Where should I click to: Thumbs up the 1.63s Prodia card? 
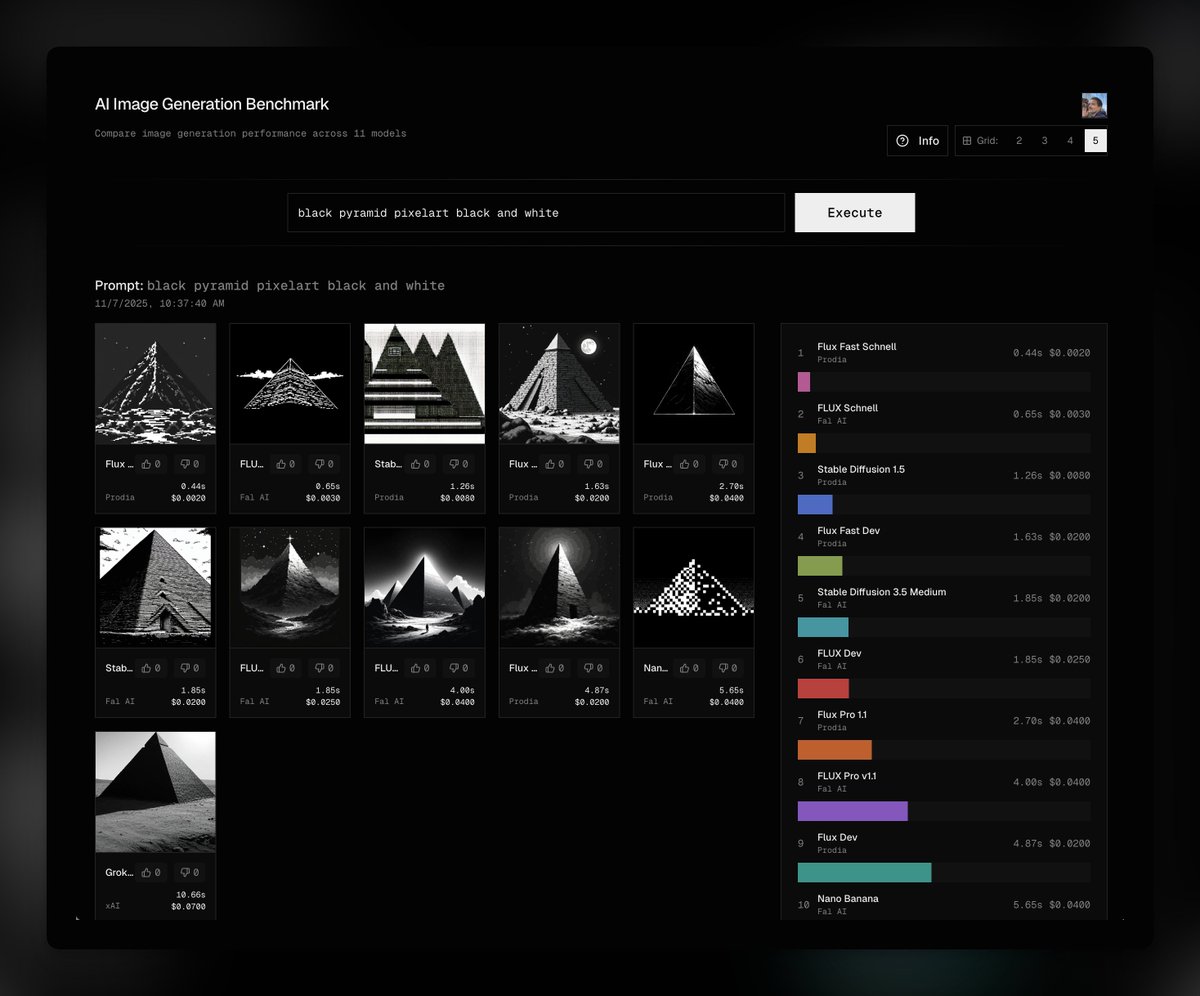pos(556,464)
